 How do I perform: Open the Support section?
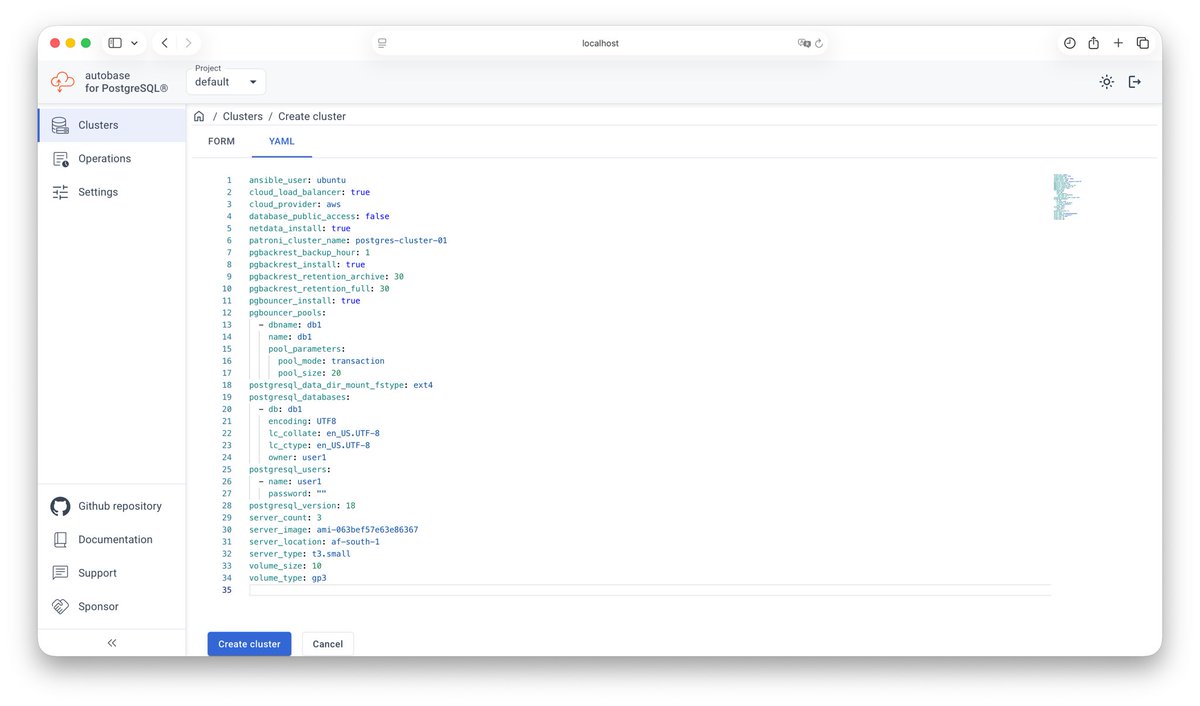tap(97, 572)
